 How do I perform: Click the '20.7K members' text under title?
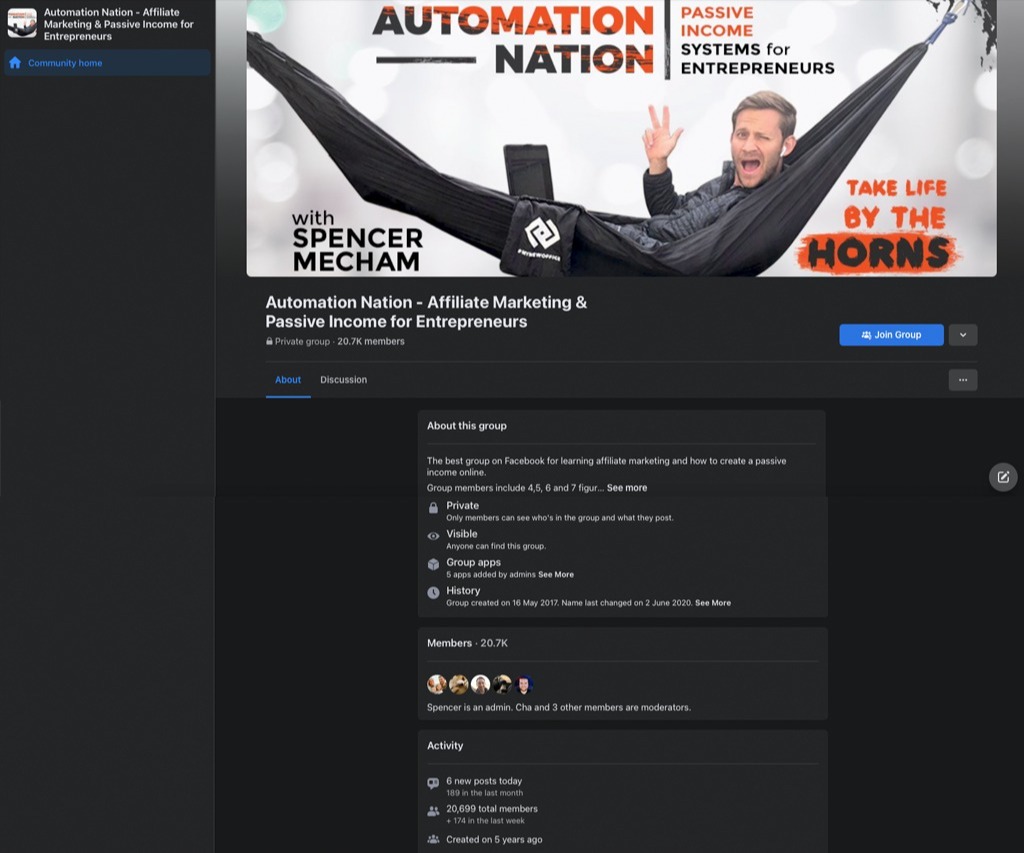(371, 341)
